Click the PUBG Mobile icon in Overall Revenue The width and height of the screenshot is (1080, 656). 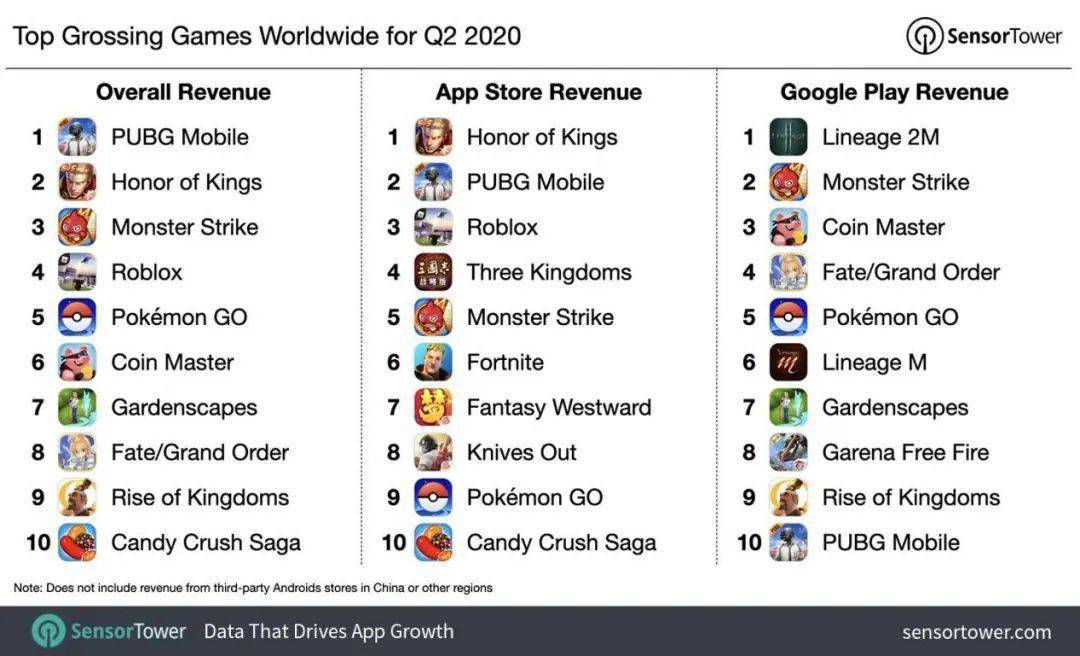[77, 137]
